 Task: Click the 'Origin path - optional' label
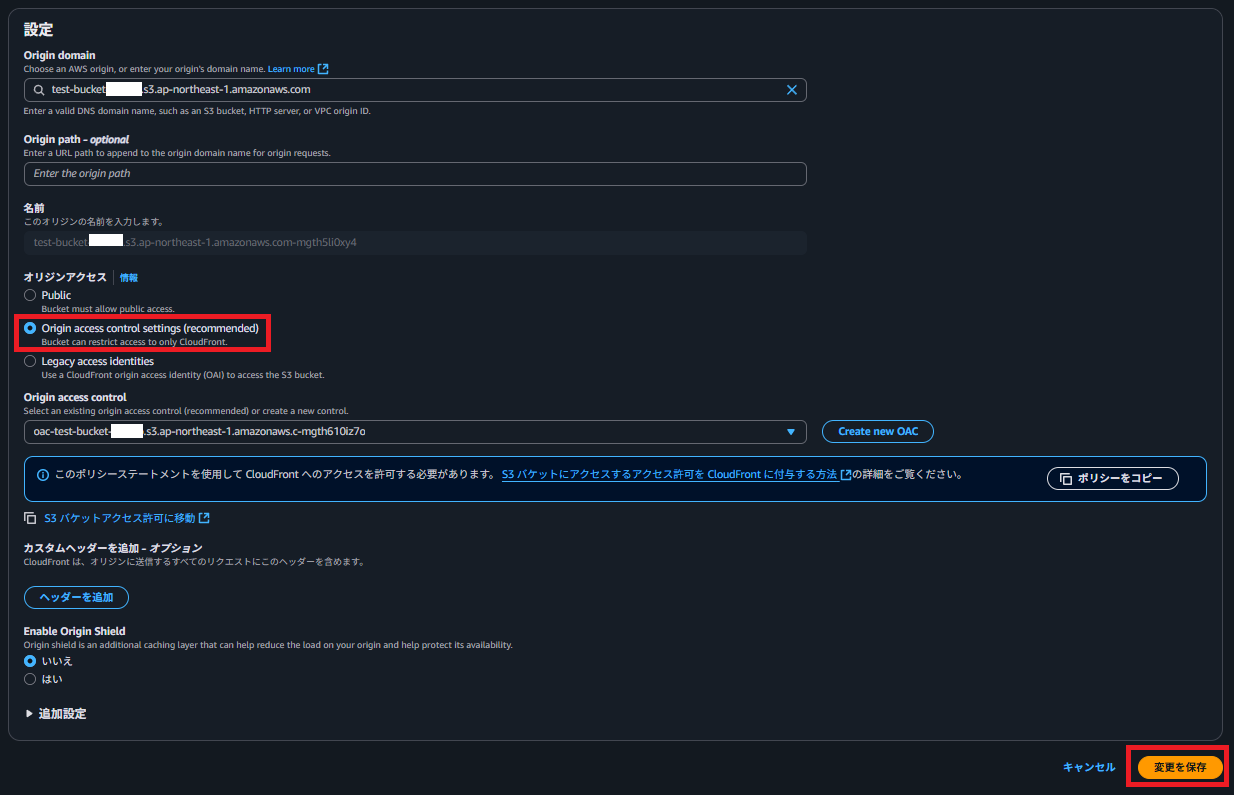[76, 139]
